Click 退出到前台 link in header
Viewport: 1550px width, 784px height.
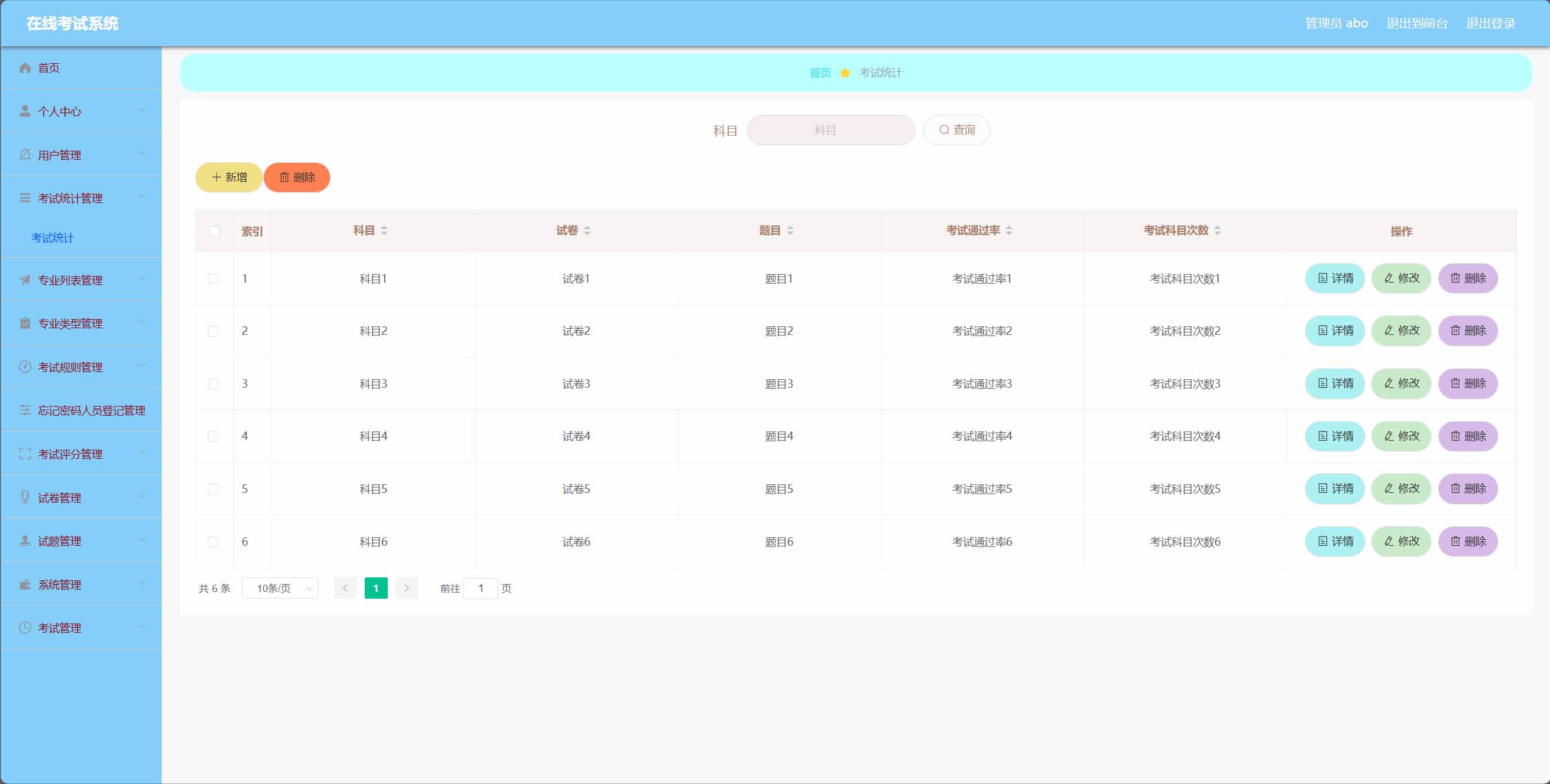1417,23
